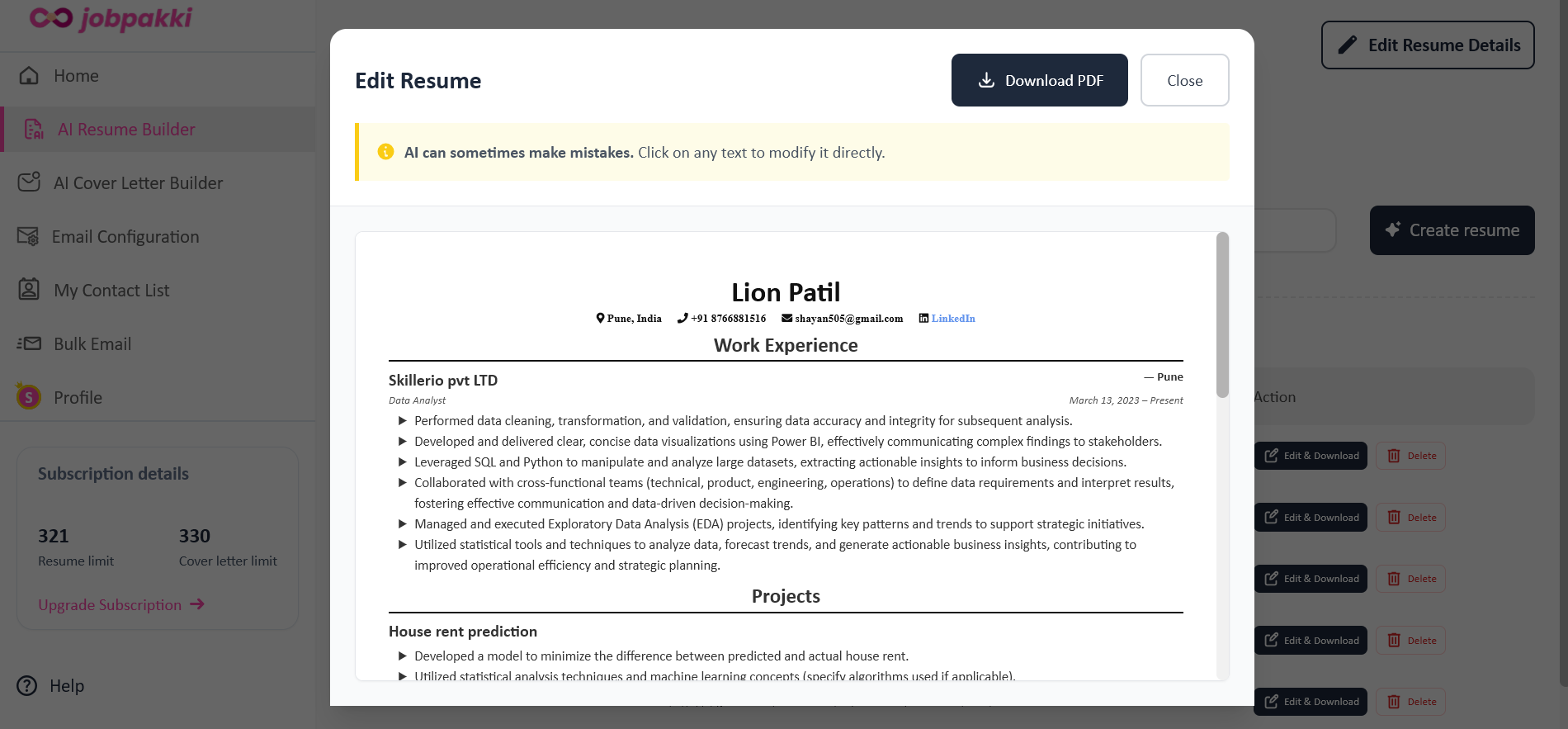Click the My Contact List icon
Viewport: 1568px width, 729px height.
click(29, 290)
